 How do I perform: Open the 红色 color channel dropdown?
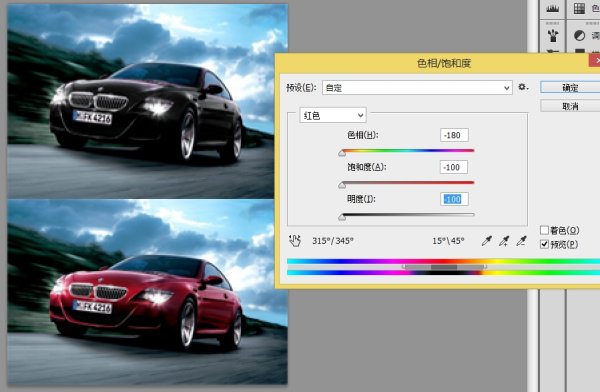(x=333, y=115)
